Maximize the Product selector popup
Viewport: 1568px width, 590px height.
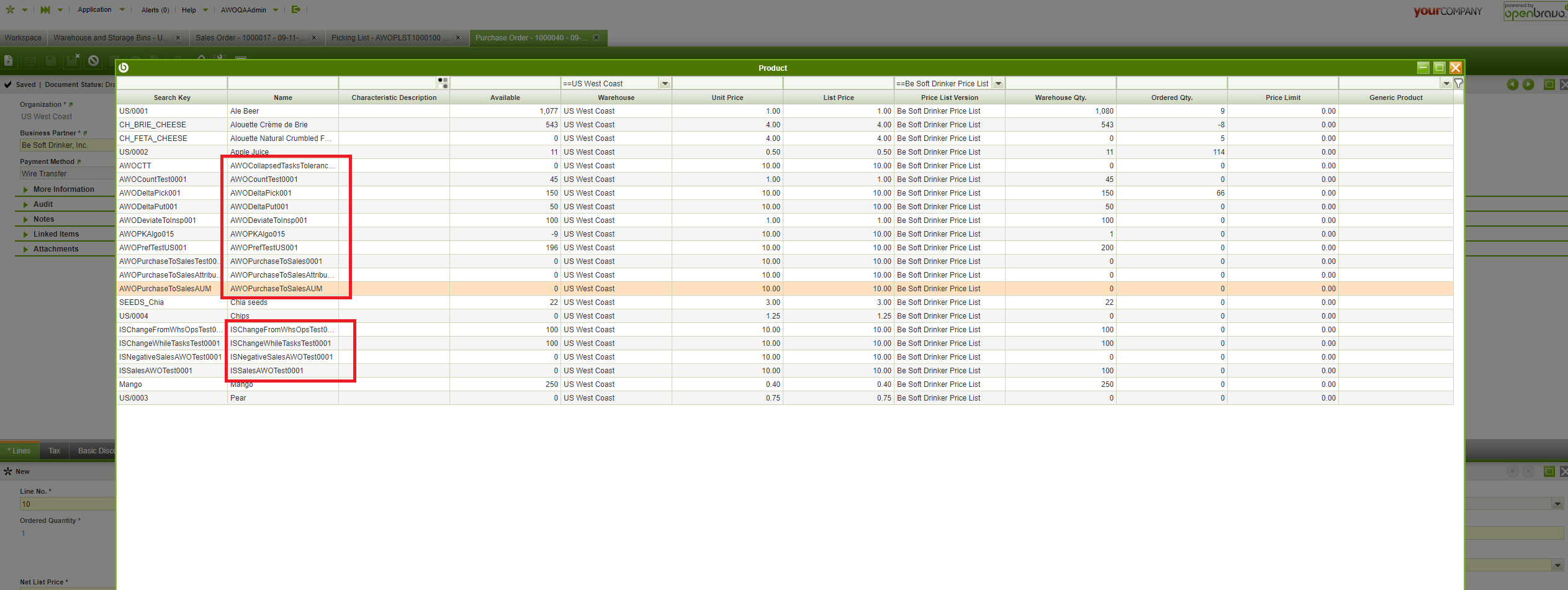[x=1439, y=68]
